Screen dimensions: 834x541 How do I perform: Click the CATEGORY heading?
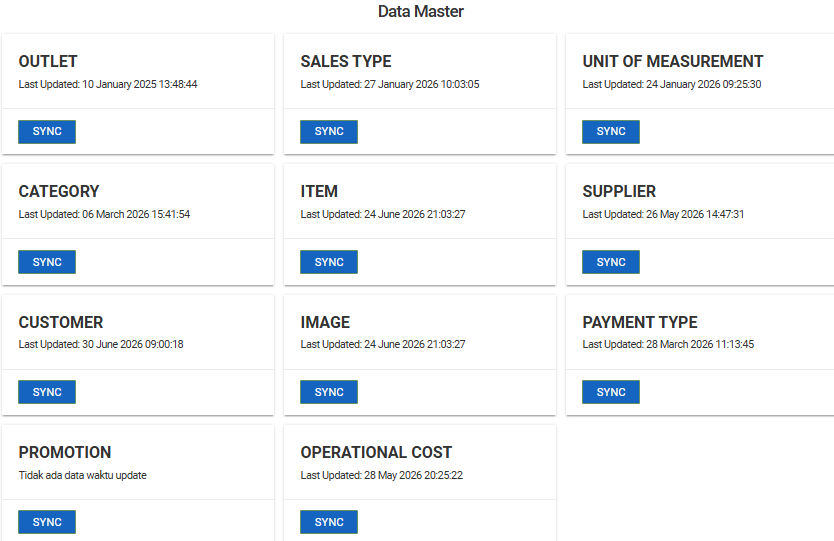(x=59, y=192)
